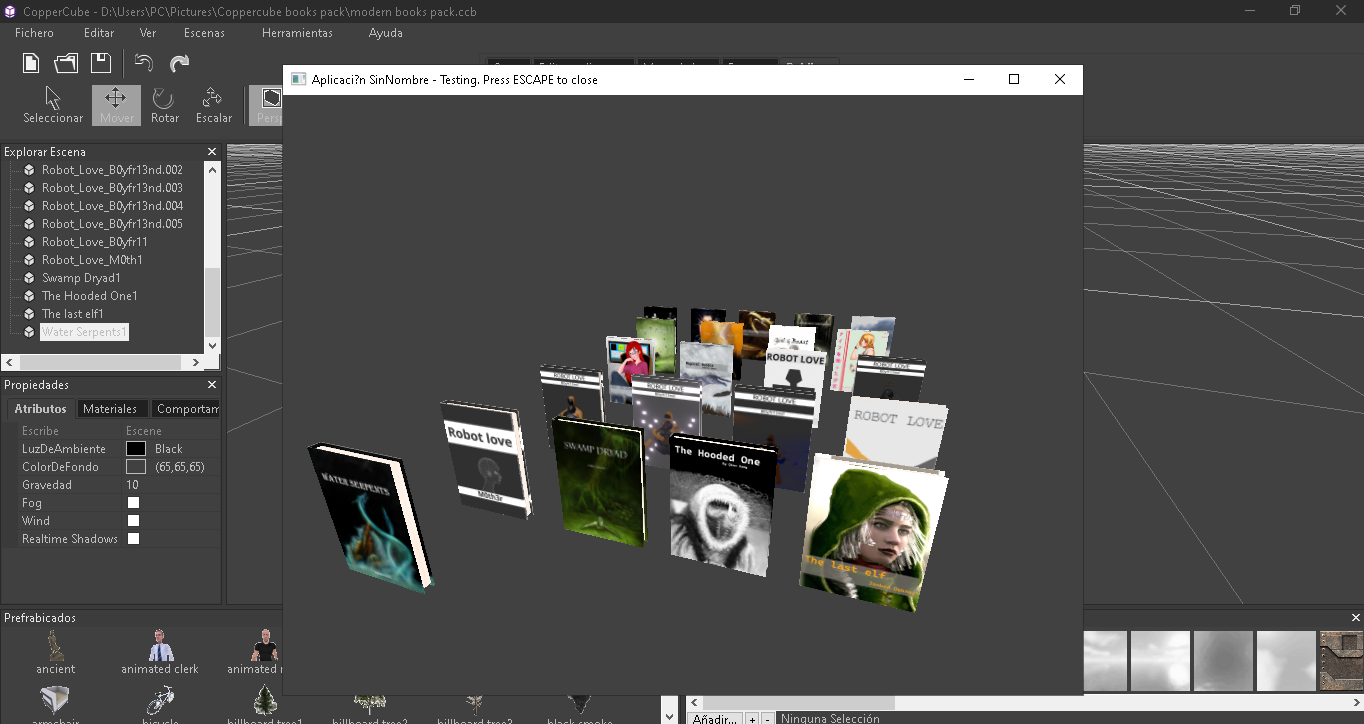
Task: Choose the Rotar tool
Action: tap(165, 105)
